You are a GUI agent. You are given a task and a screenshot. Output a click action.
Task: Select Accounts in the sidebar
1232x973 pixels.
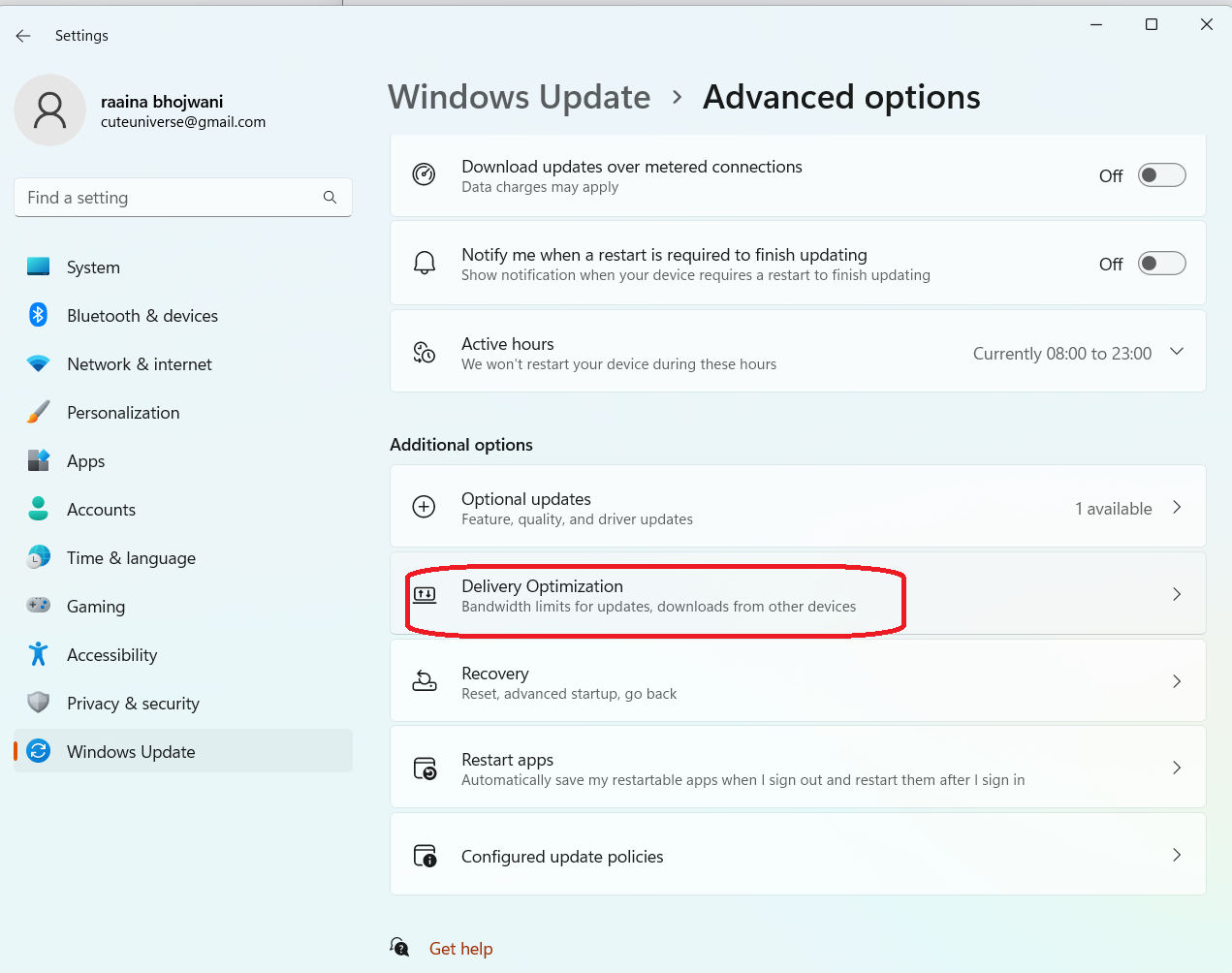[x=101, y=510]
